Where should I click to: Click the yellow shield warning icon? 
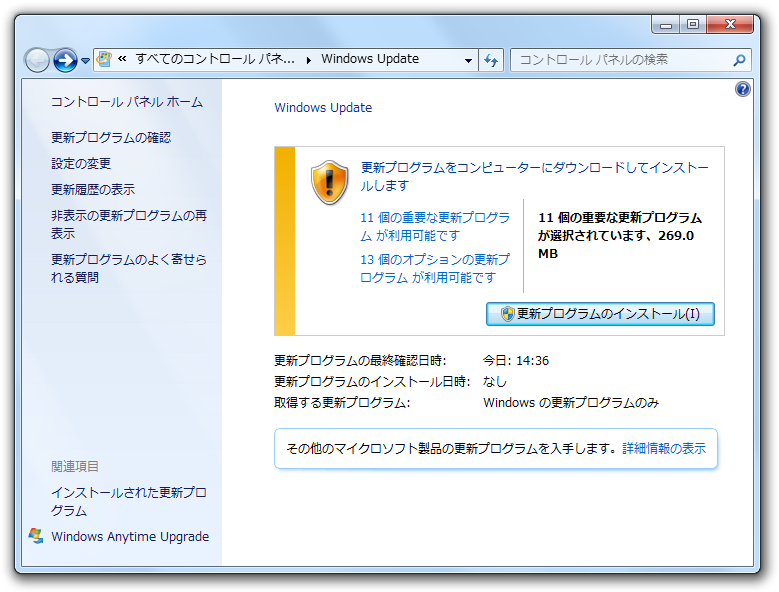329,182
